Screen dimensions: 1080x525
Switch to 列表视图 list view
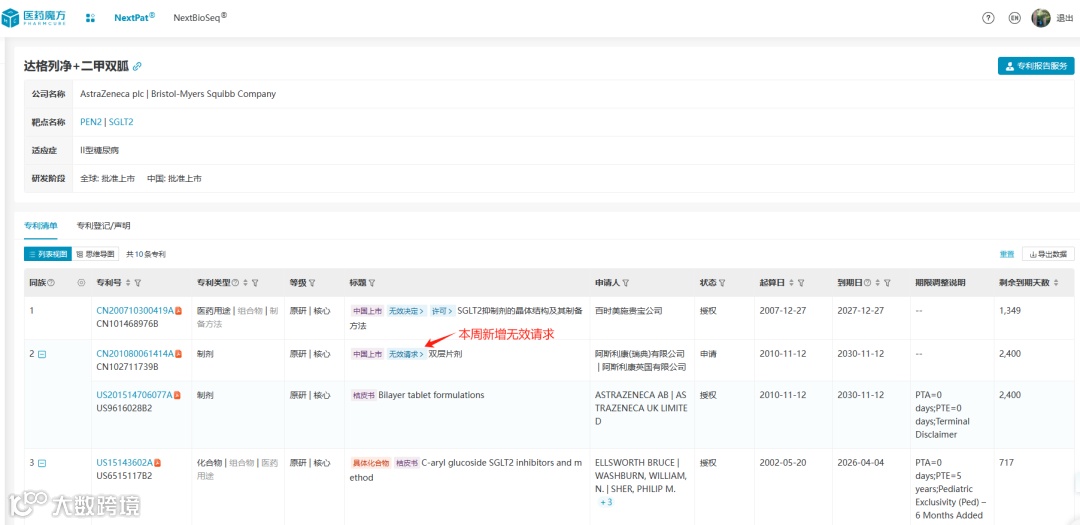point(48,254)
